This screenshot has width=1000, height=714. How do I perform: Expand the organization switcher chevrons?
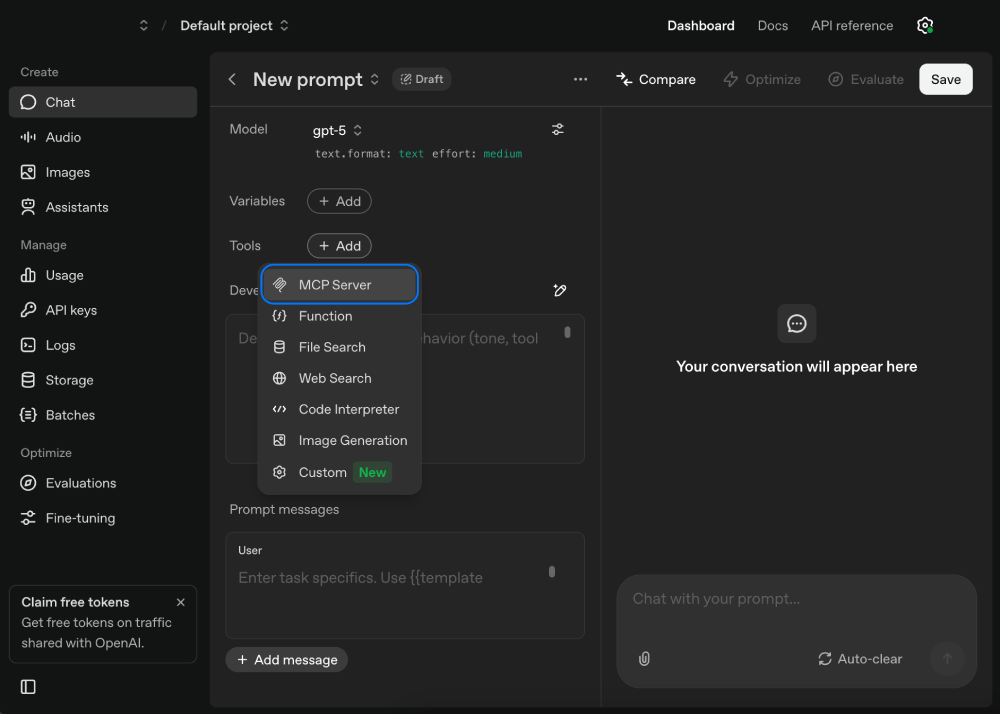(143, 26)
